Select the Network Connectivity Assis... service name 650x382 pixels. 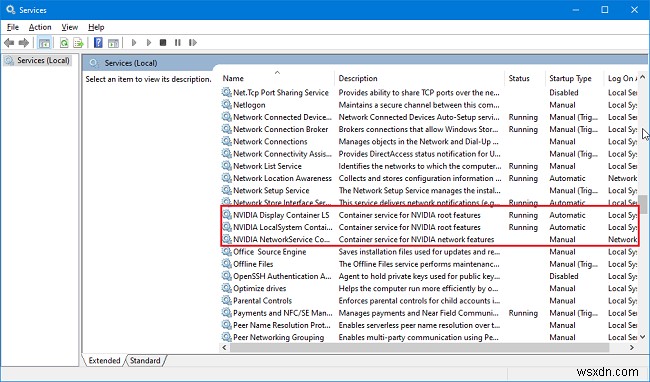click(282, 154)
